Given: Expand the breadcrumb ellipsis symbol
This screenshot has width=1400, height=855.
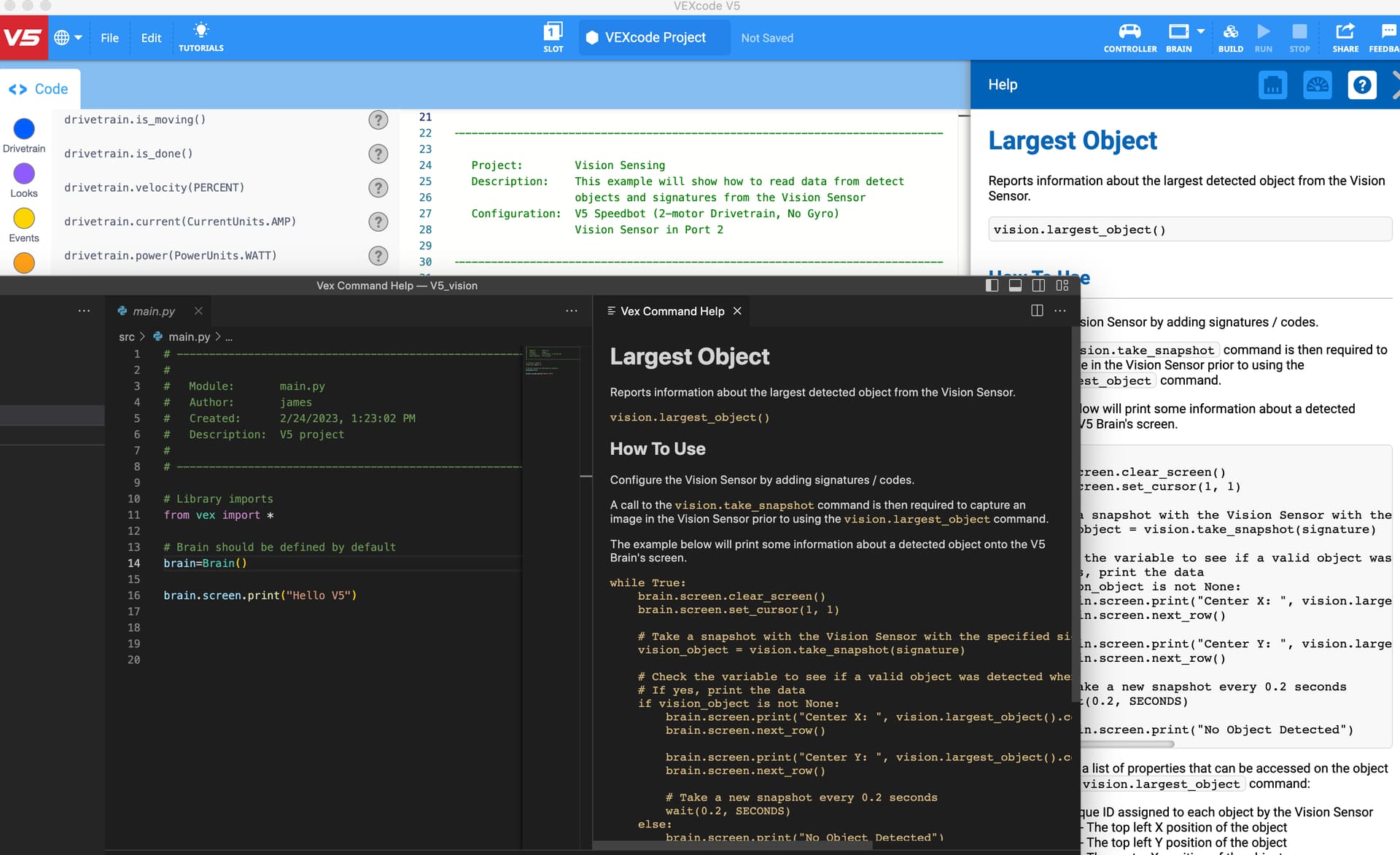Looking at the screenshot, I should [x=229, y=337].
